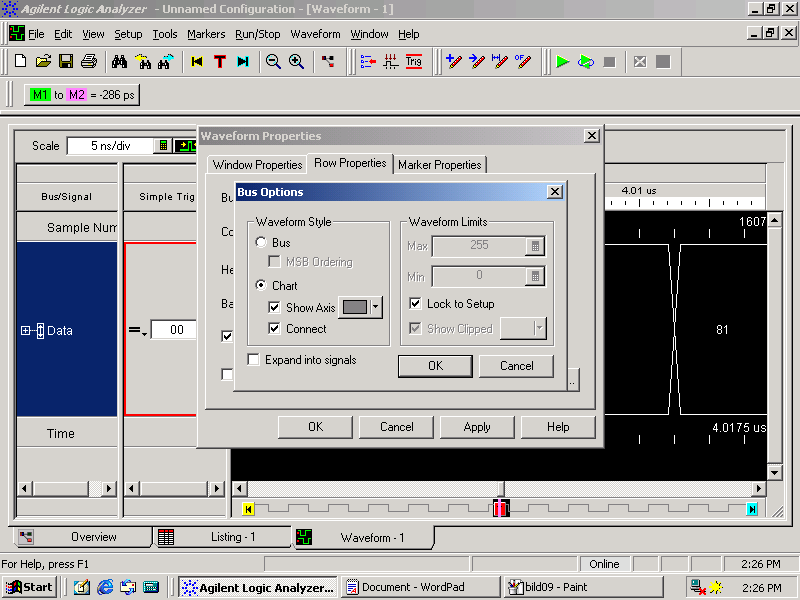Click the scale calculator icon
This screenshot has height=600, width=800.
[x=163, y=145]
